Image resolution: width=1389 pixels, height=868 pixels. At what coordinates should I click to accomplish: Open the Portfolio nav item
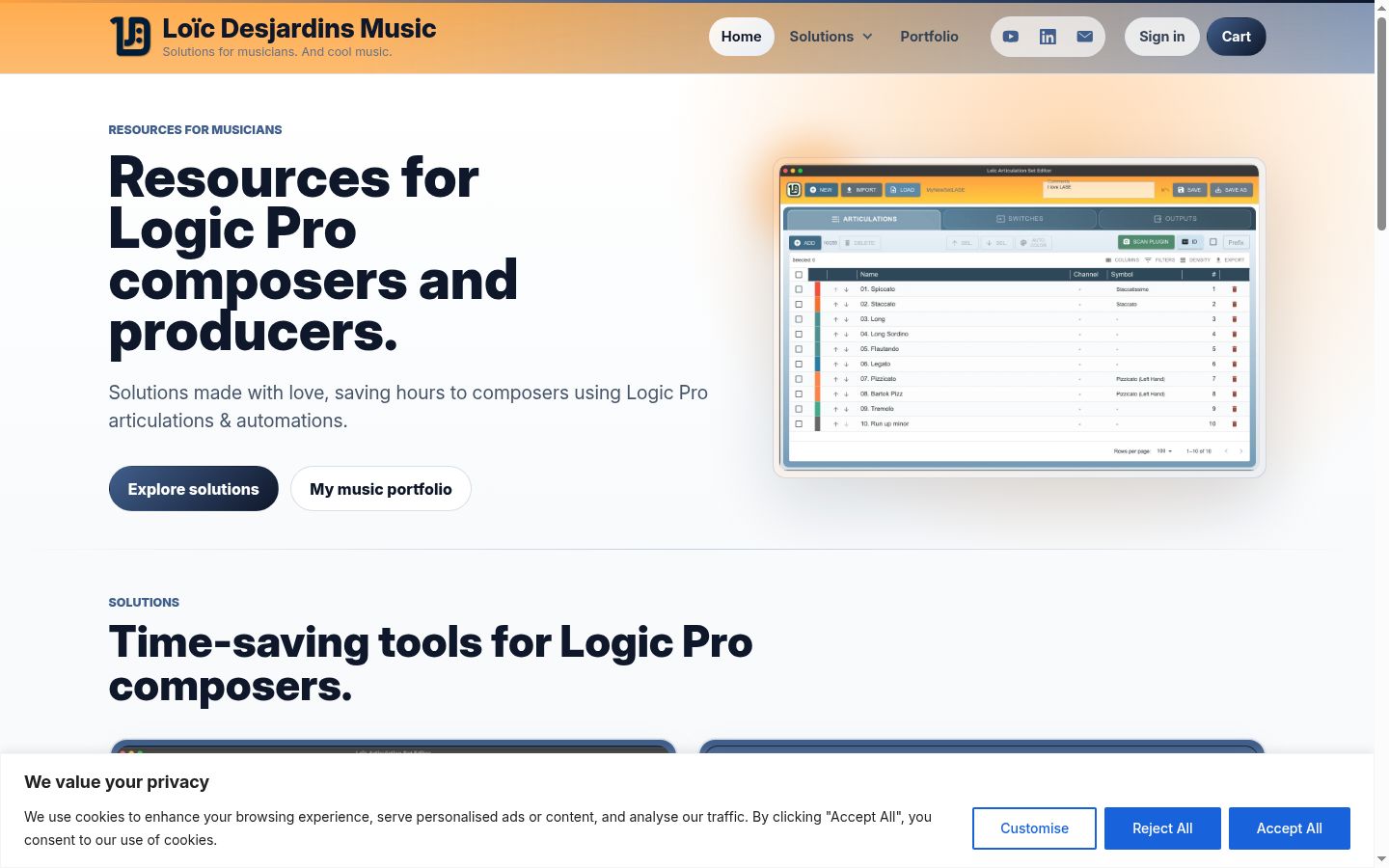[x=929, y=37]
